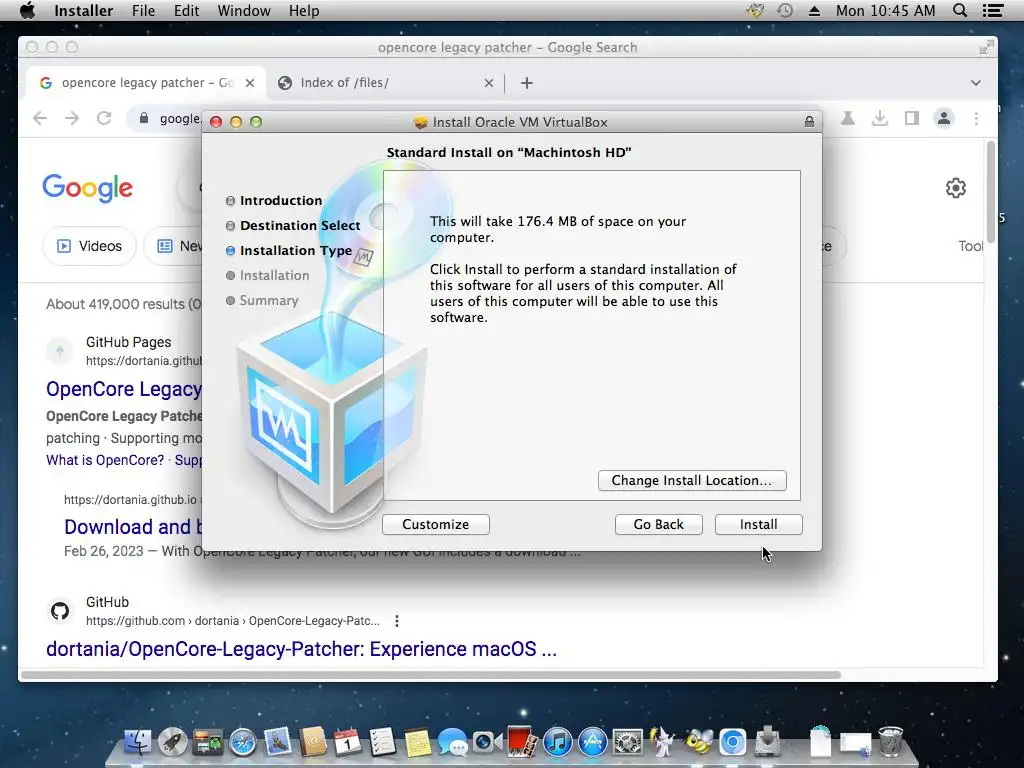Launch Safari from the Dock
Viewport: 1024px width, 768px height.
(x=243, y=742)
